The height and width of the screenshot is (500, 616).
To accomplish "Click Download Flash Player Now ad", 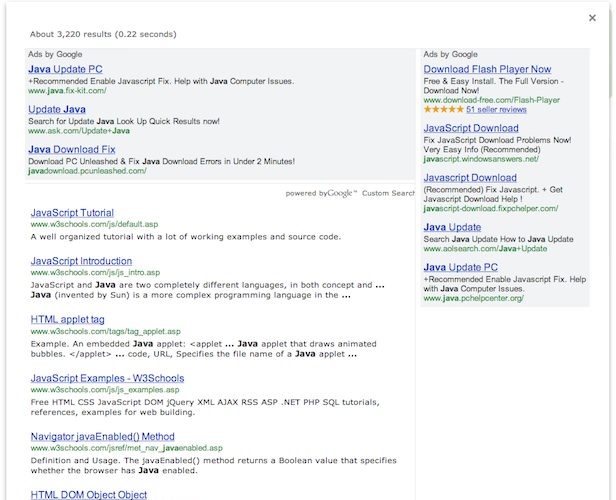I will (x=487, y=69).
